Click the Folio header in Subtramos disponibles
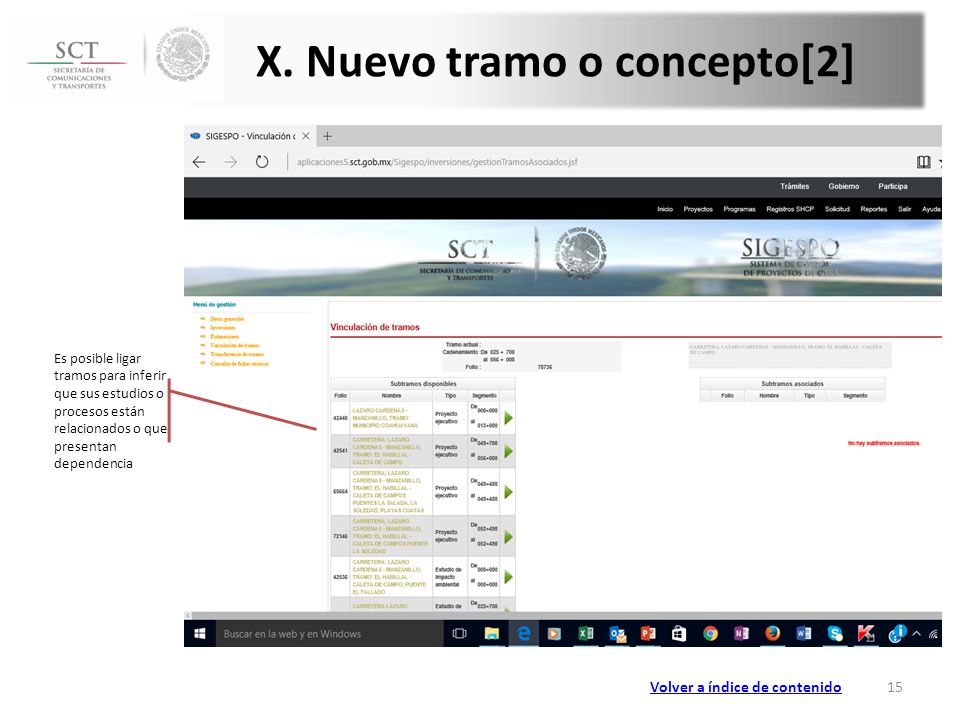 click(x=340, y=396)
